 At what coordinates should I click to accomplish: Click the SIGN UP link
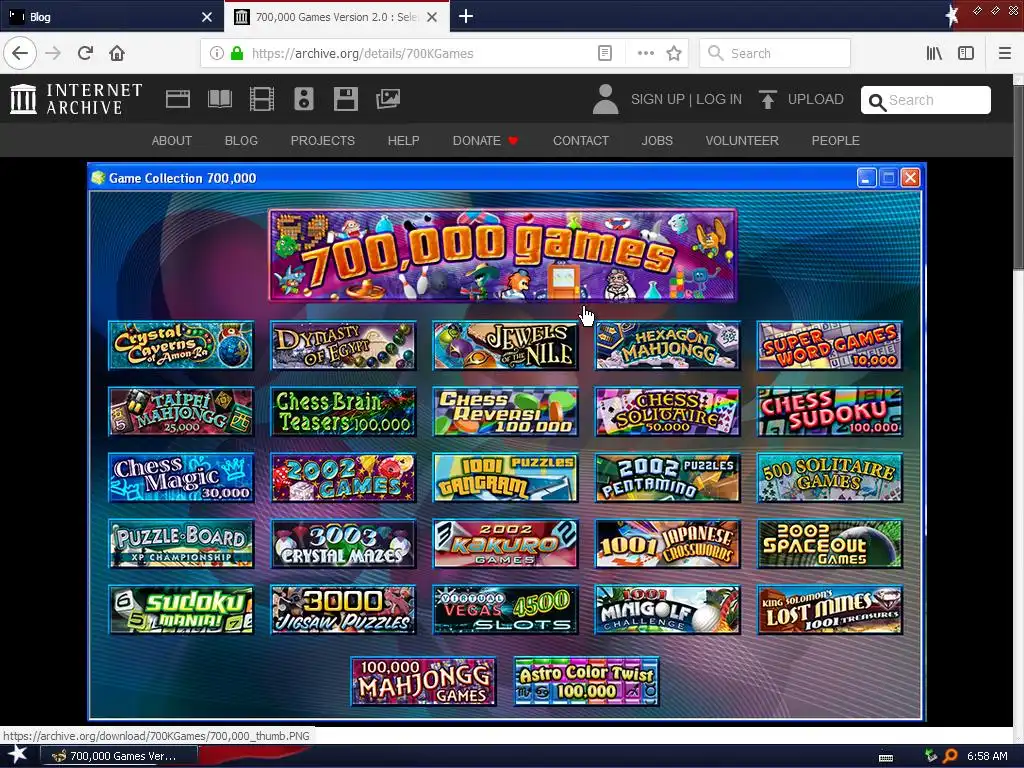tap(657, 99)
